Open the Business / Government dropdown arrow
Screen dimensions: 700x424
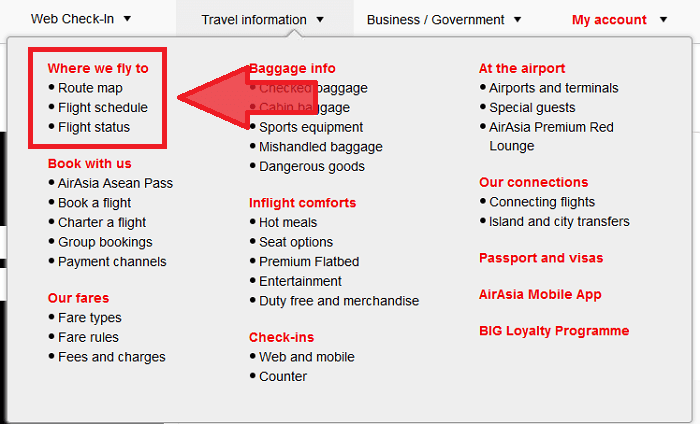point(517,19)
